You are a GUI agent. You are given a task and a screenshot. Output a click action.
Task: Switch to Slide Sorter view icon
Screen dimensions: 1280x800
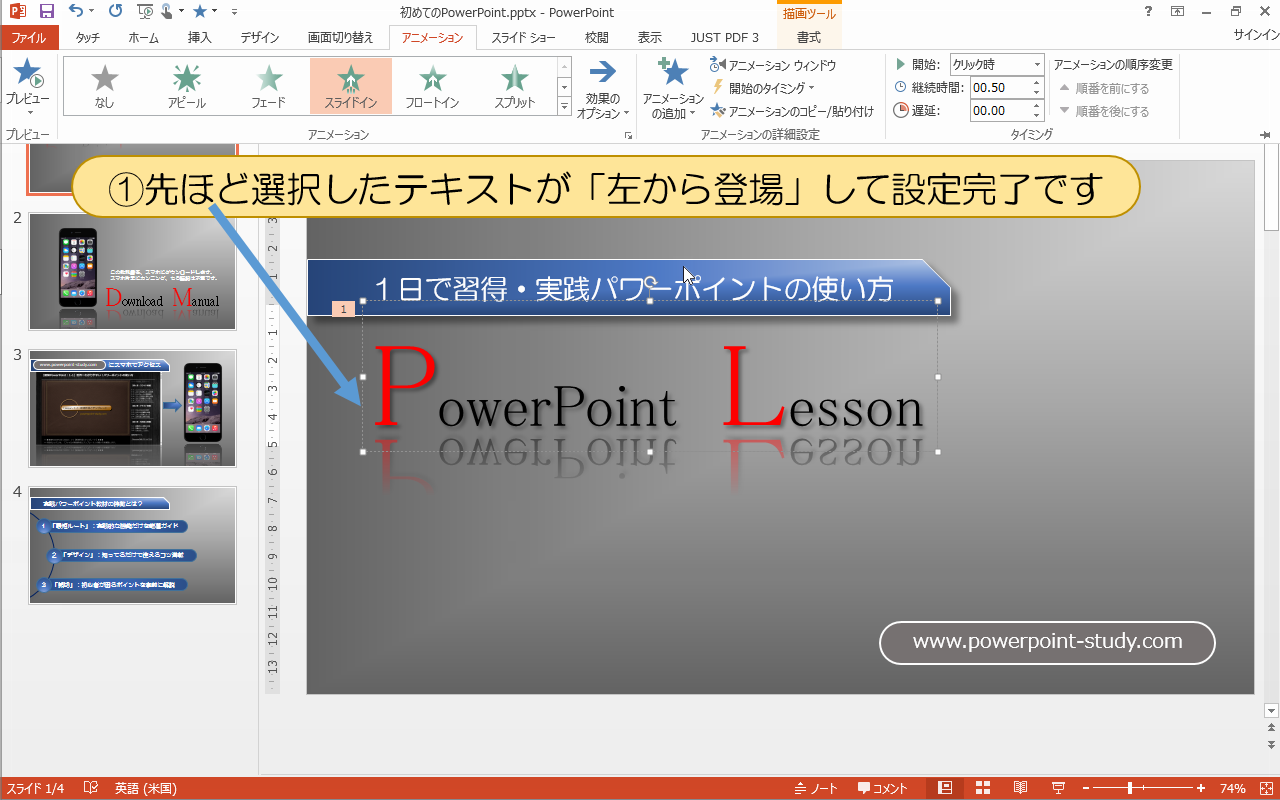(983, 788)
